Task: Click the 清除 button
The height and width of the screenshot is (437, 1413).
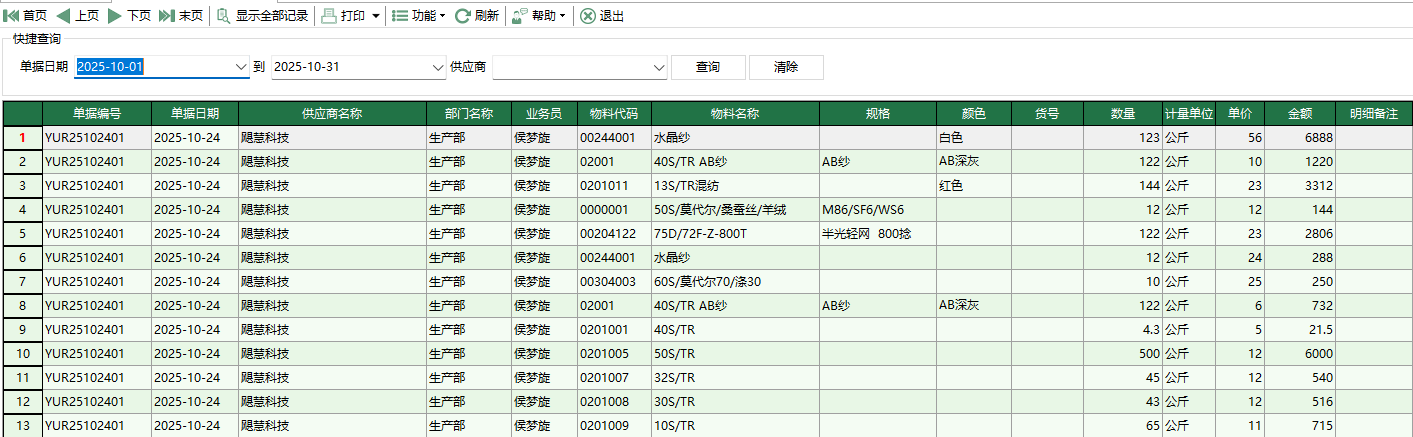Action: click(x=786, y=67)
